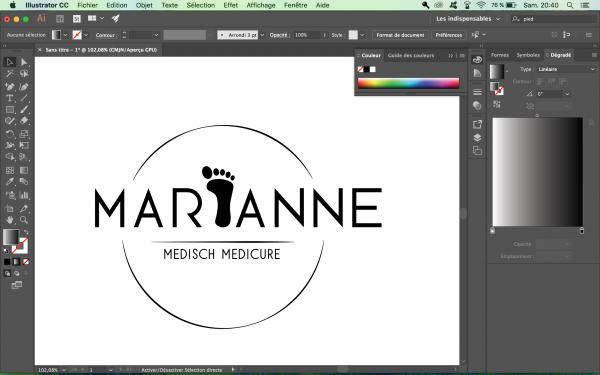
Task: Select the Mesh tool
Action: pos(10,170)
